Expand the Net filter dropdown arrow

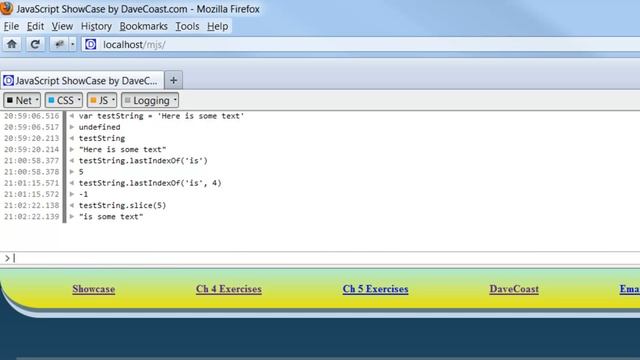pos(37,100)
